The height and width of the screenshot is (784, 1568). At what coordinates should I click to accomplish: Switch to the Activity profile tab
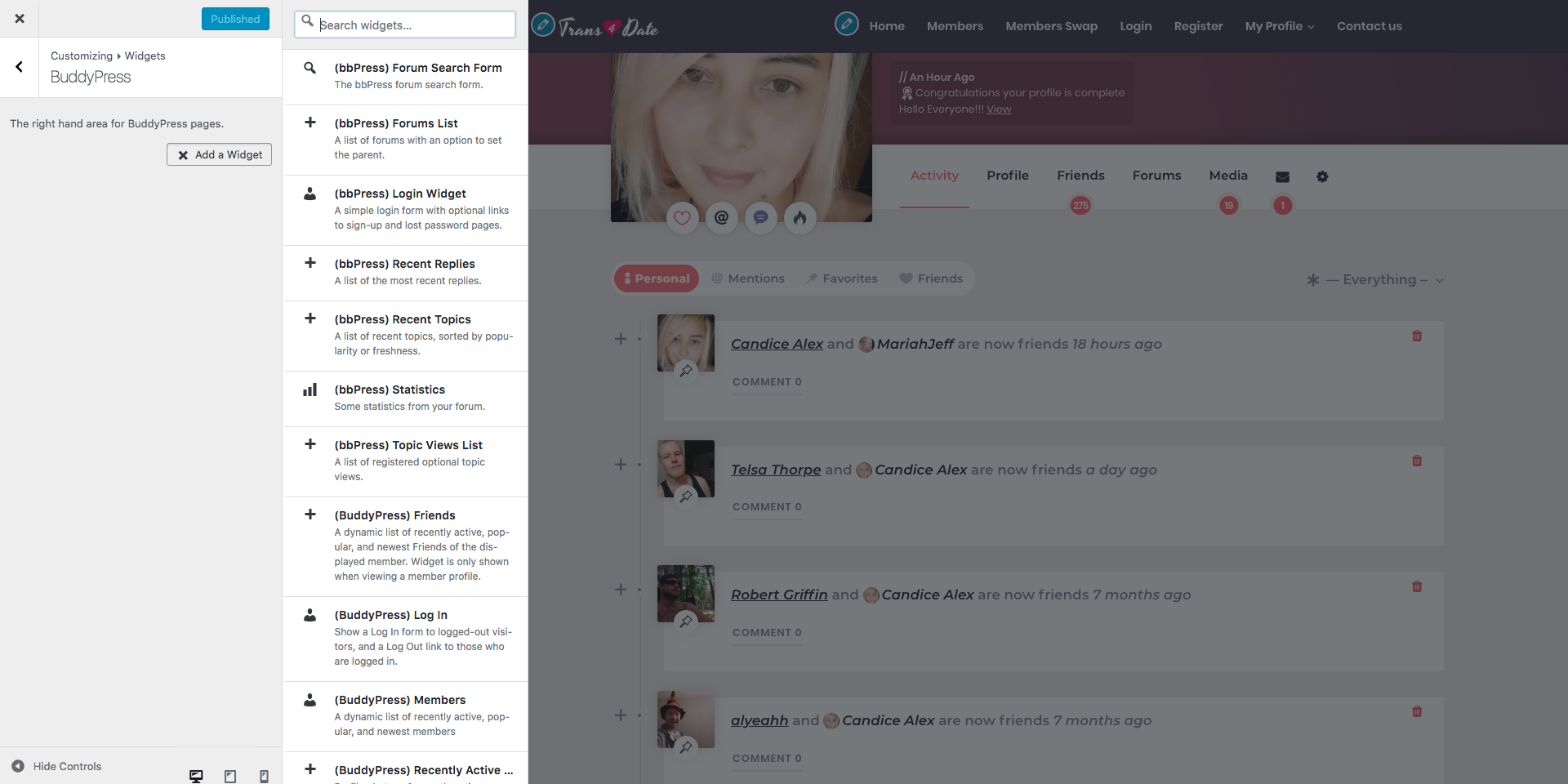coord(934,176)
